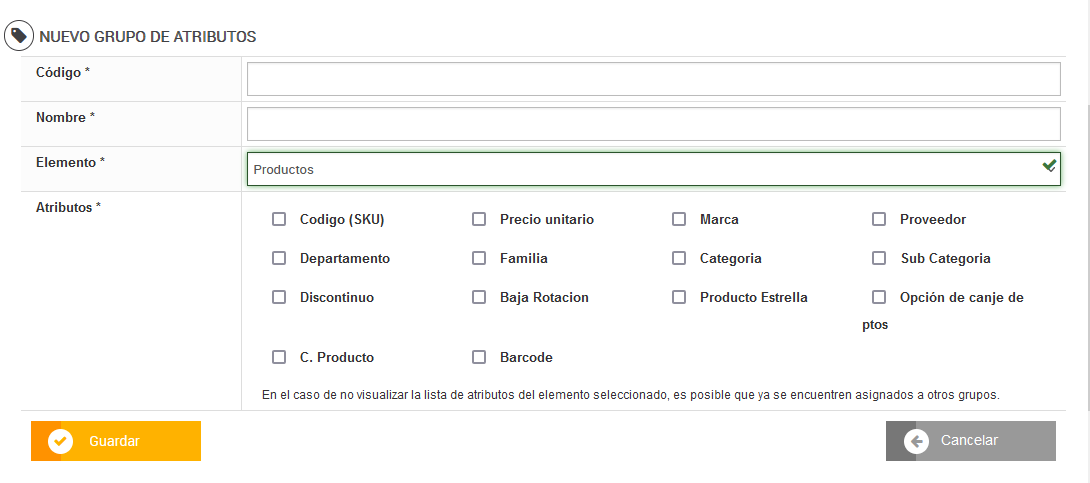1090x483 pixels.
Task: Click the green validation check in Elemento field
Action: click(1049, 166)
